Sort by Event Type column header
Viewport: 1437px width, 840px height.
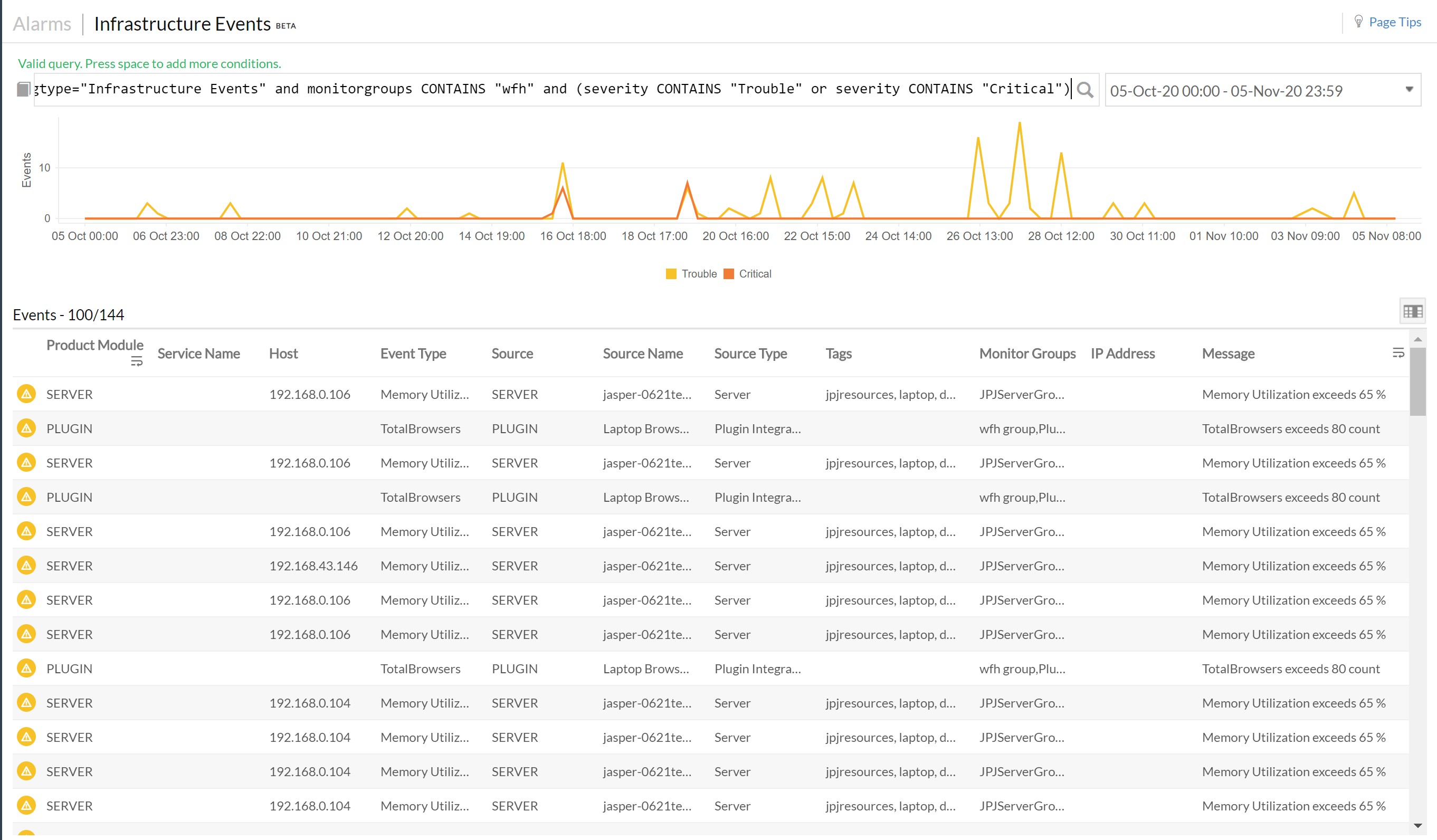click(413, 354)
